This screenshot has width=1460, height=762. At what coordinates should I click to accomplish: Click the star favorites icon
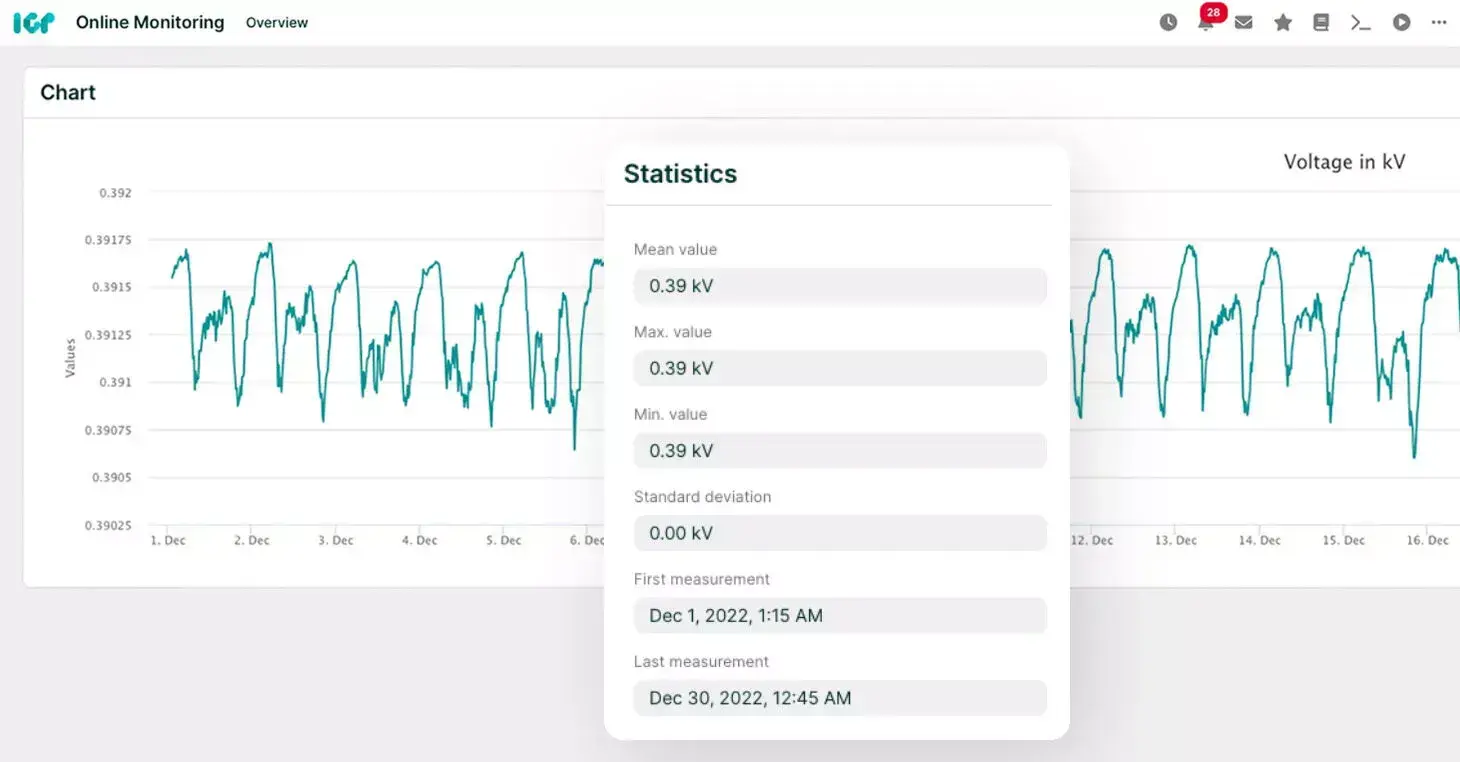[x=1283, y=22]
